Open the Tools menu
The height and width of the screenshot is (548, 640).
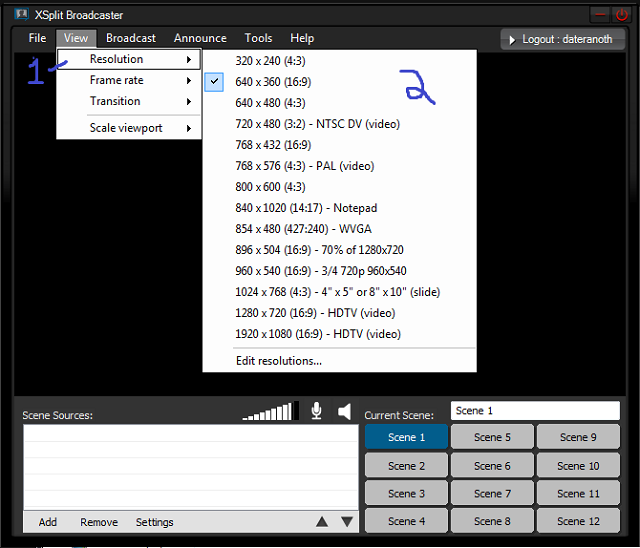coord(258,38)
